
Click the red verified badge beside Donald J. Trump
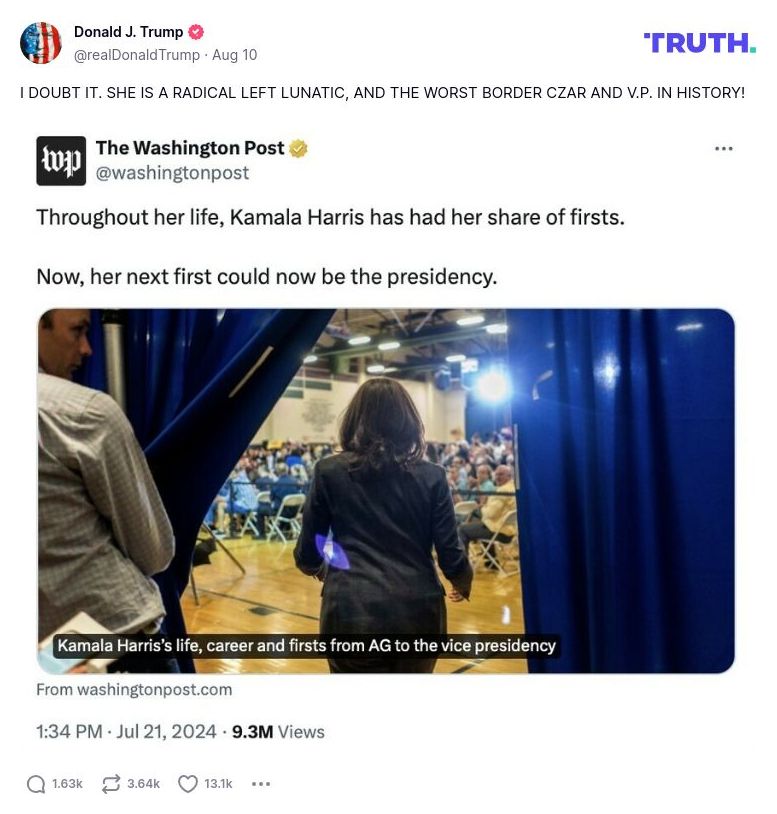196,31
